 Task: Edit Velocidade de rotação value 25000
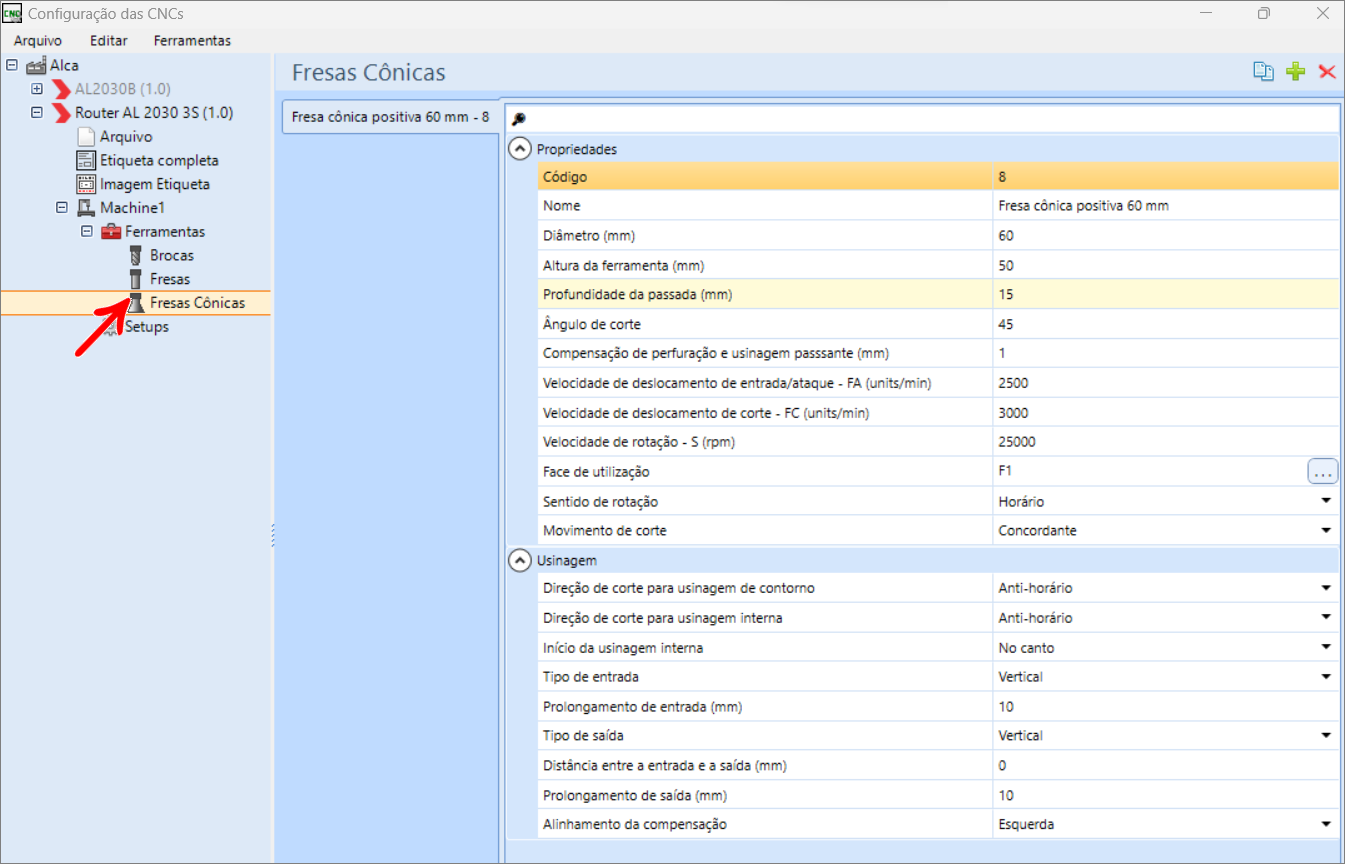click(x=1165, y=442)
